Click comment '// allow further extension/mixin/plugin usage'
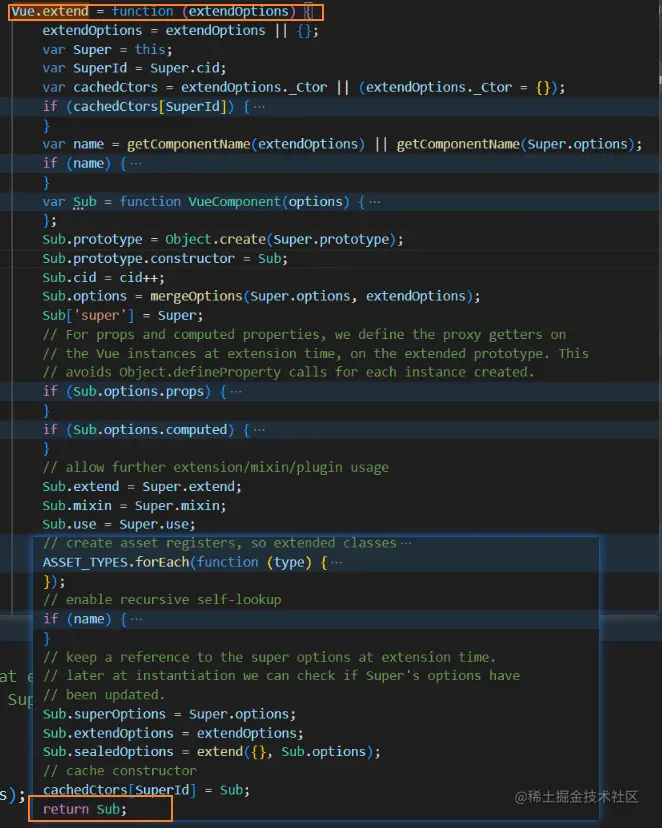Image resolution: width=662 pixels, height=828 pixels. tap(215, 468)
